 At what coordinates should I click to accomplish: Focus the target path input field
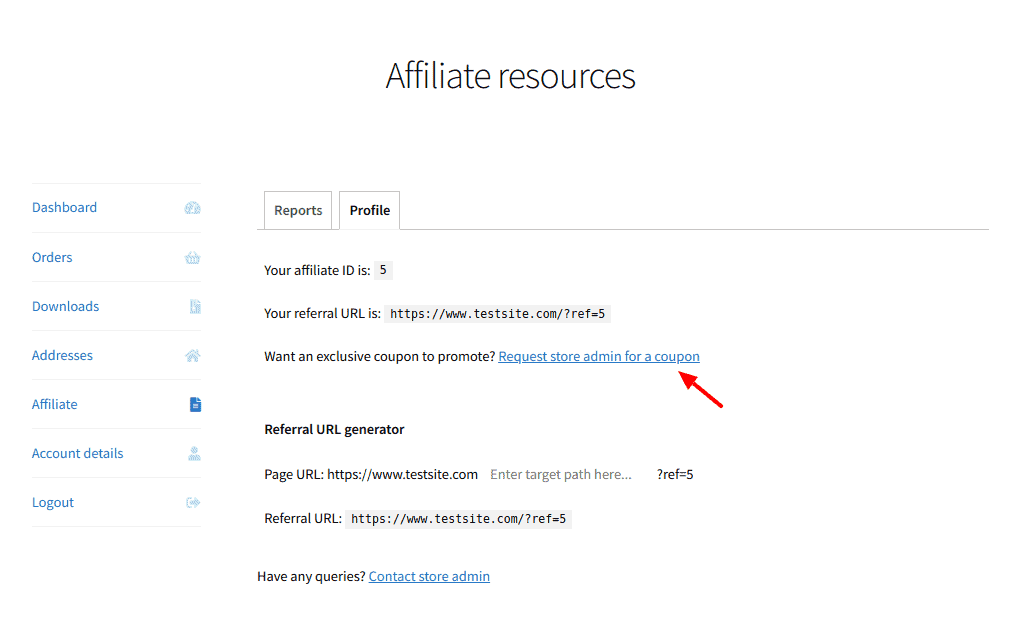coord(567,474)
